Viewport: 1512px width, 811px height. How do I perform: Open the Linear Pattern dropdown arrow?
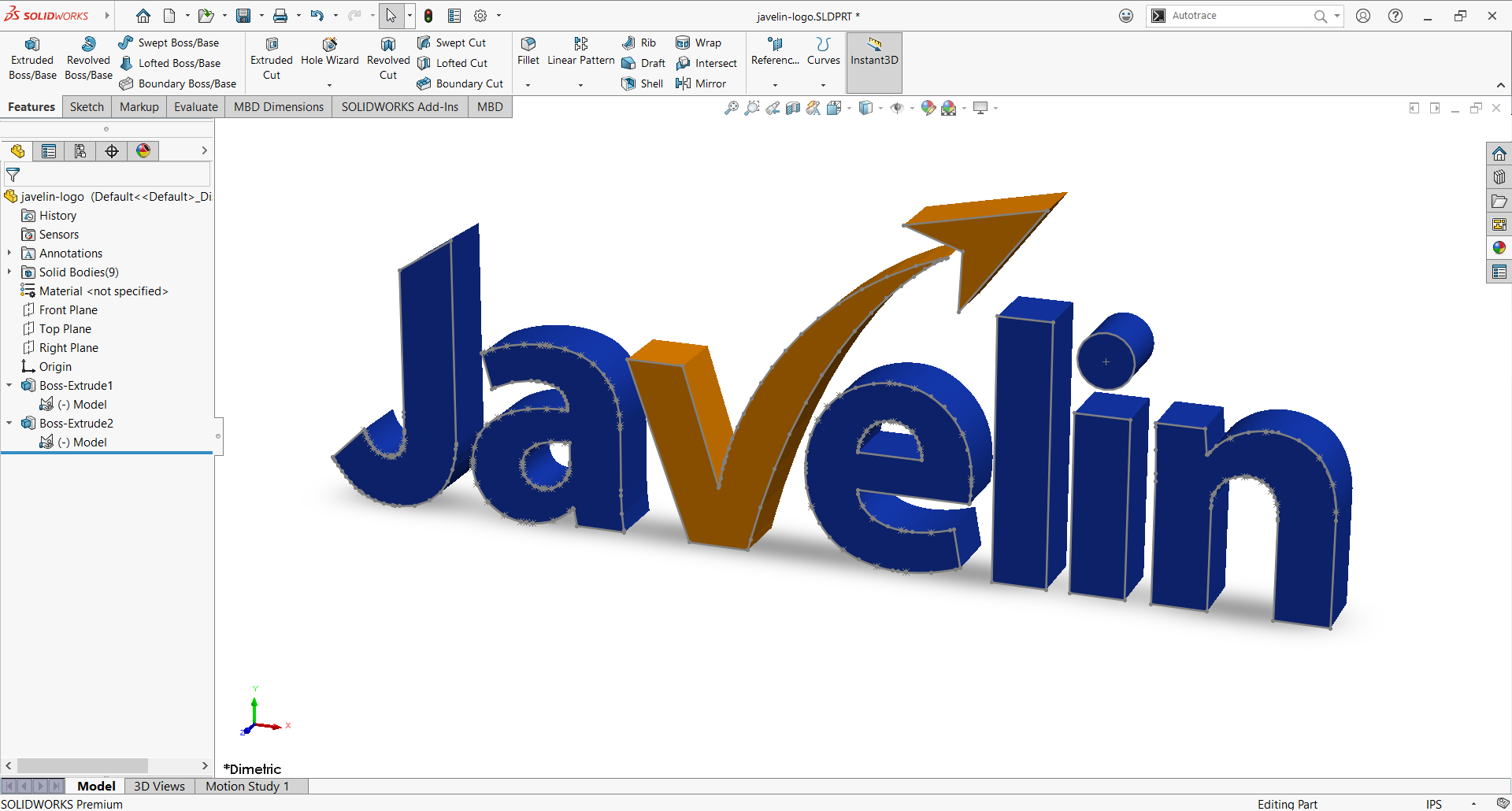581,85
